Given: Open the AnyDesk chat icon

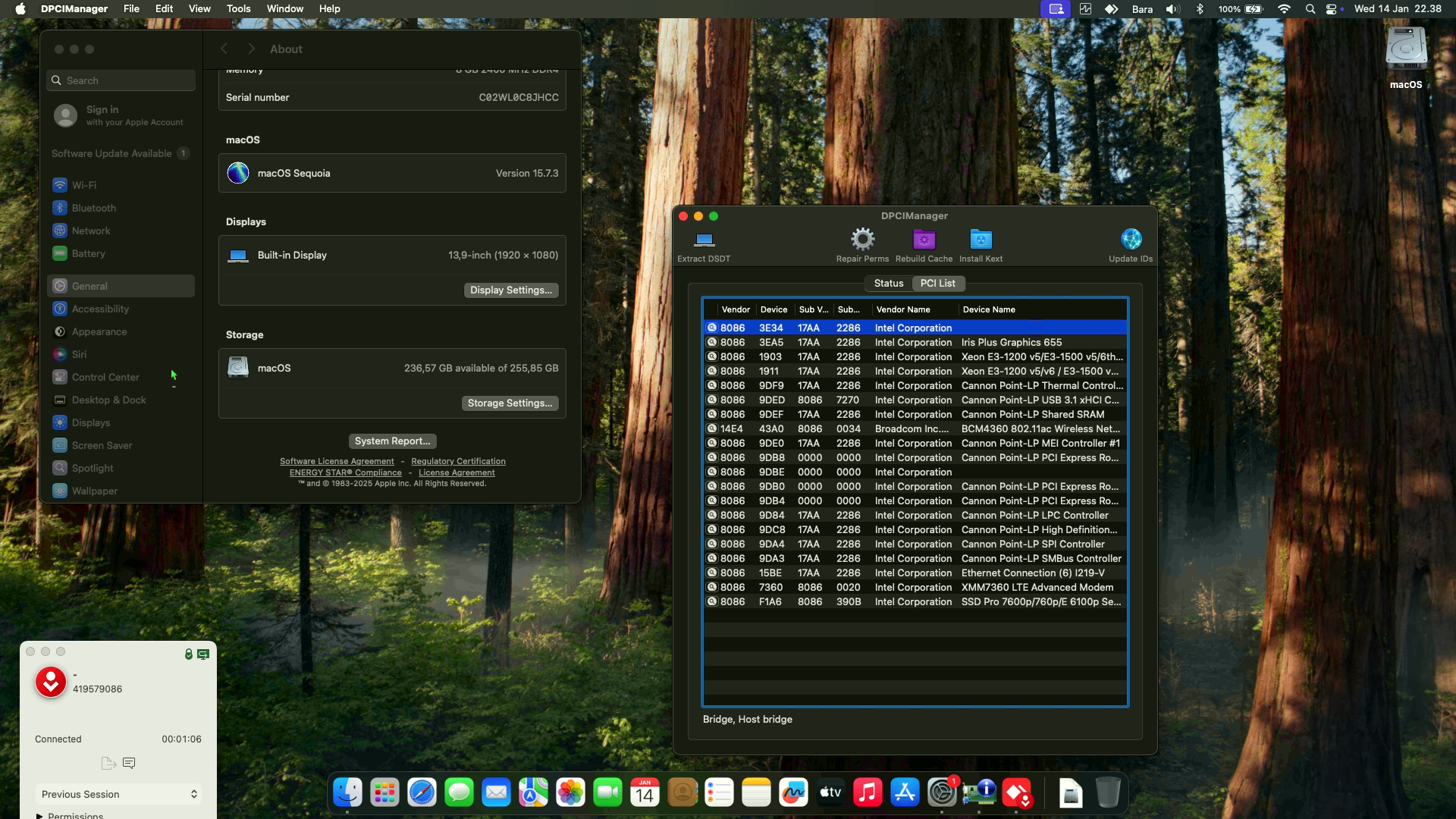Looking at the screenshot, I should coord(129,763).
